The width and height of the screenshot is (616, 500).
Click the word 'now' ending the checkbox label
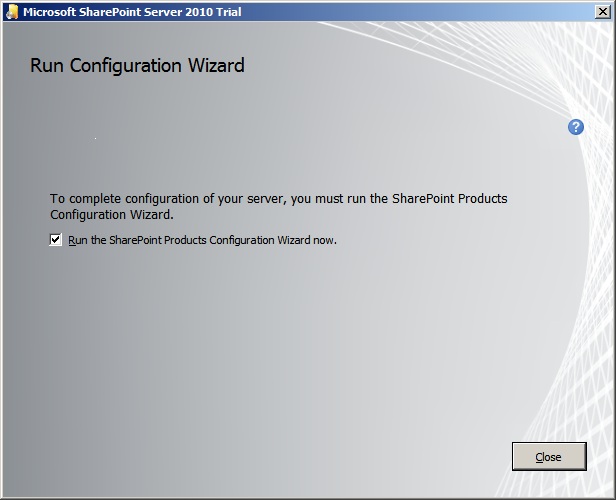coord(325,240)
